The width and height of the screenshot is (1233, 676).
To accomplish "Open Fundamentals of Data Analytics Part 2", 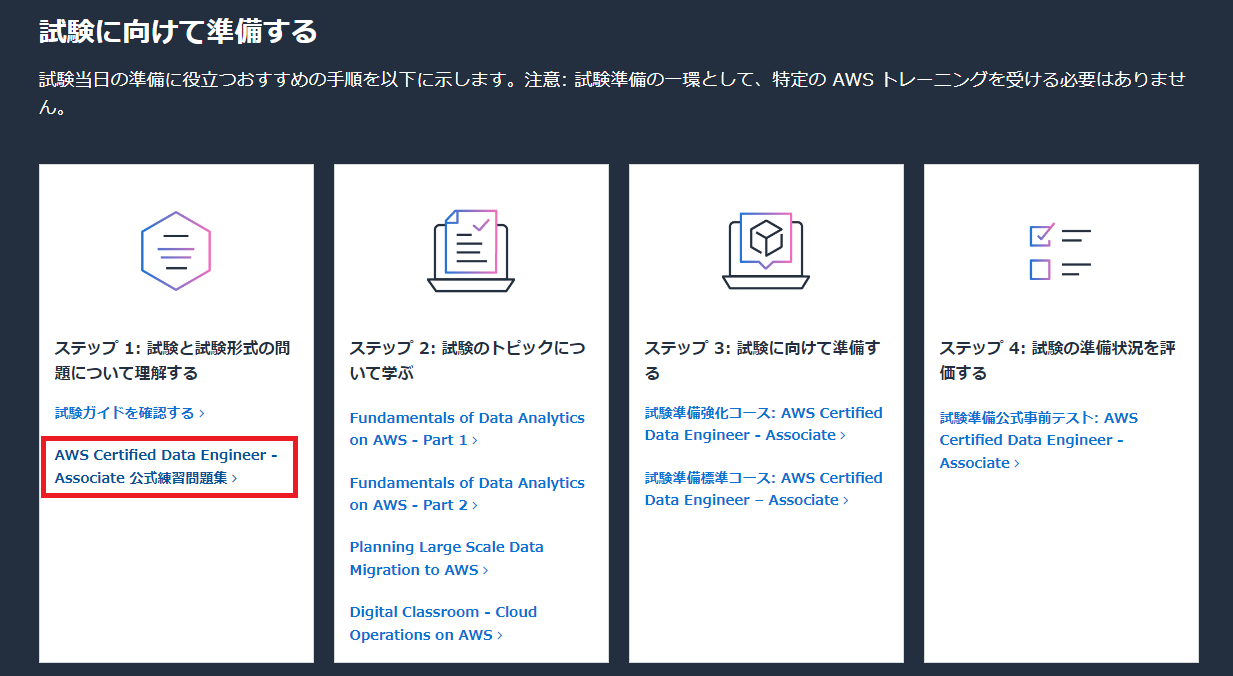I will pos(466,494).
